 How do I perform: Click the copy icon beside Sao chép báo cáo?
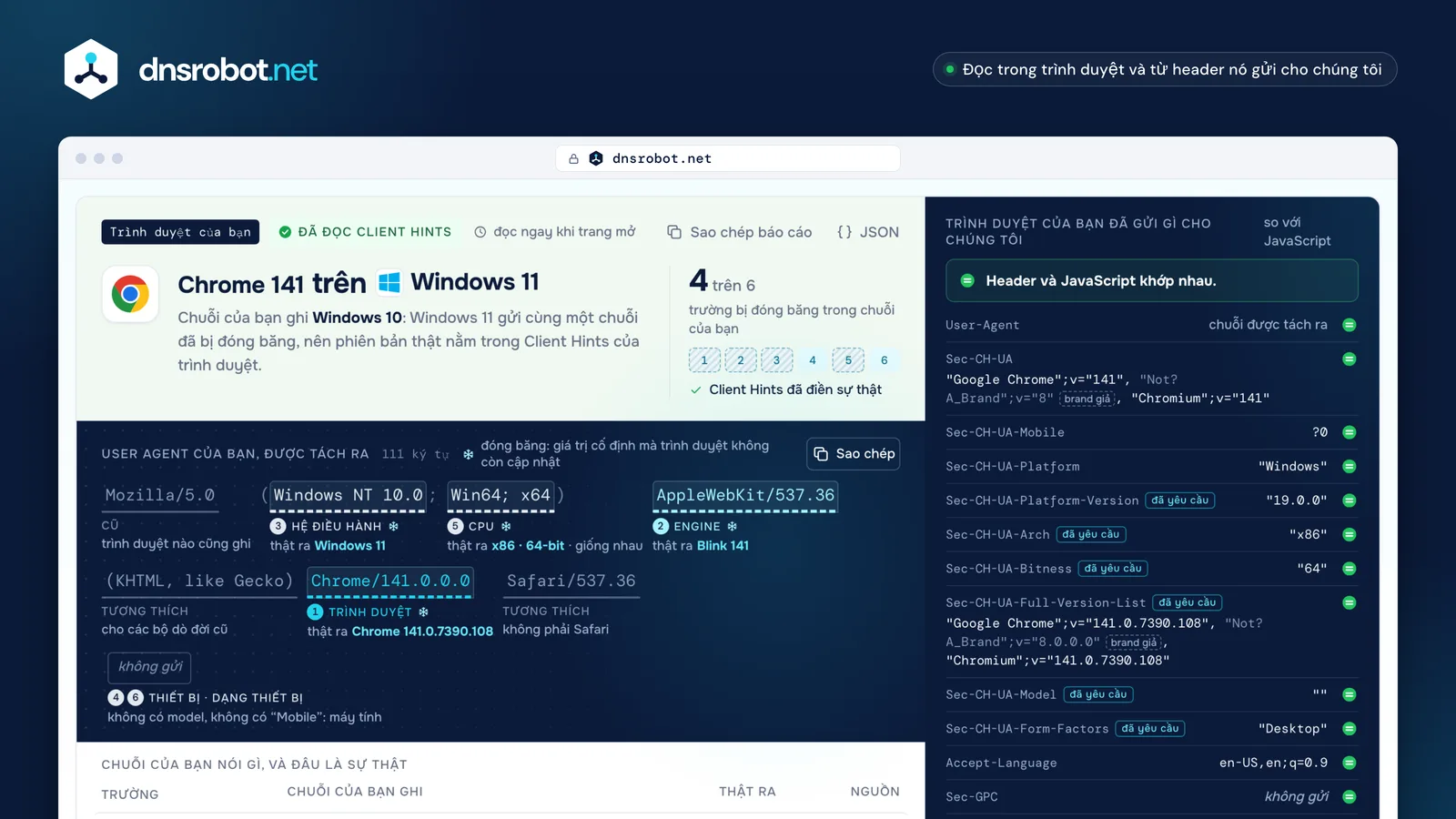click(x=674, y=232)
